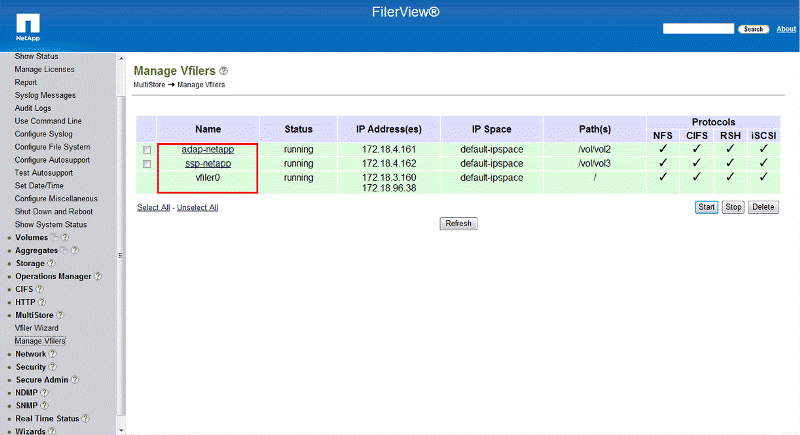Open the adap-netapp vfiler link

pyautogui.click(x=208, y=149)
